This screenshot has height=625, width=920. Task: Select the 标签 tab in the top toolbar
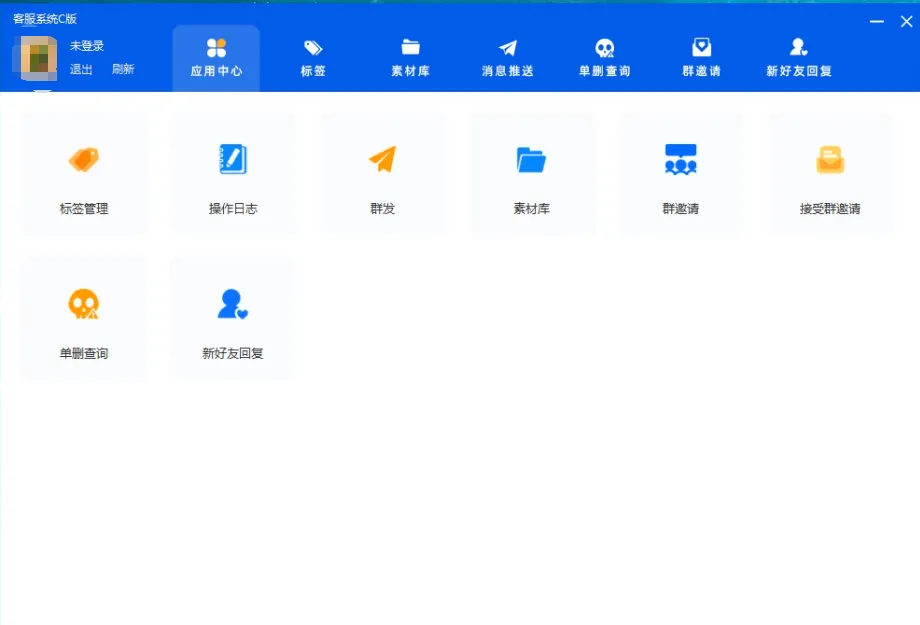coord(312,56)
